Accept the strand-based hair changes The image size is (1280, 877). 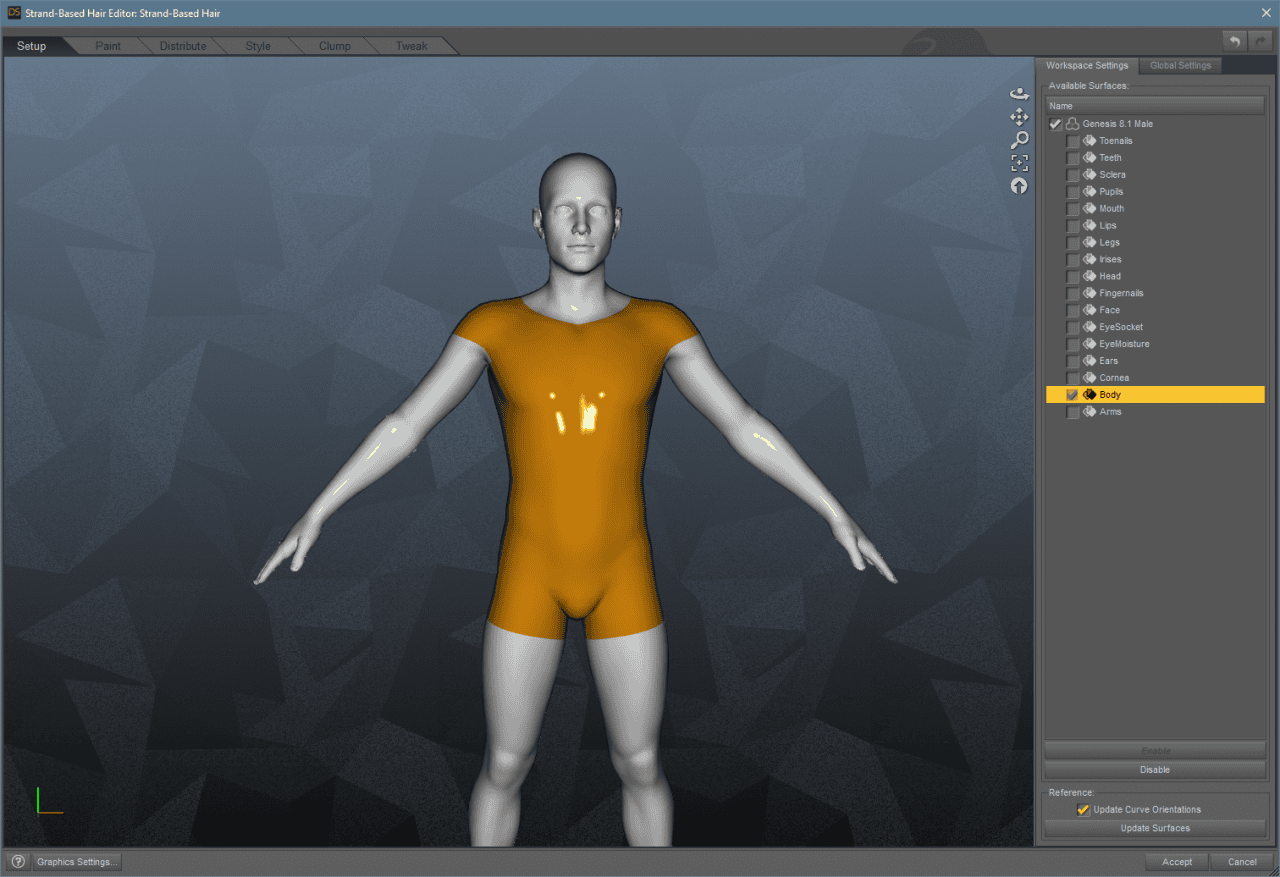click(1177, 861)
